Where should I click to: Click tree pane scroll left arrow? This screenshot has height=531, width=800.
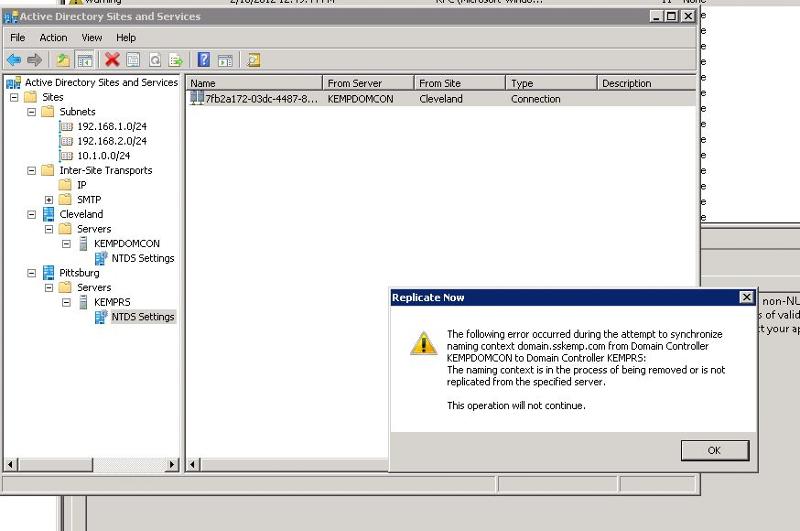[x=10, y=465]
